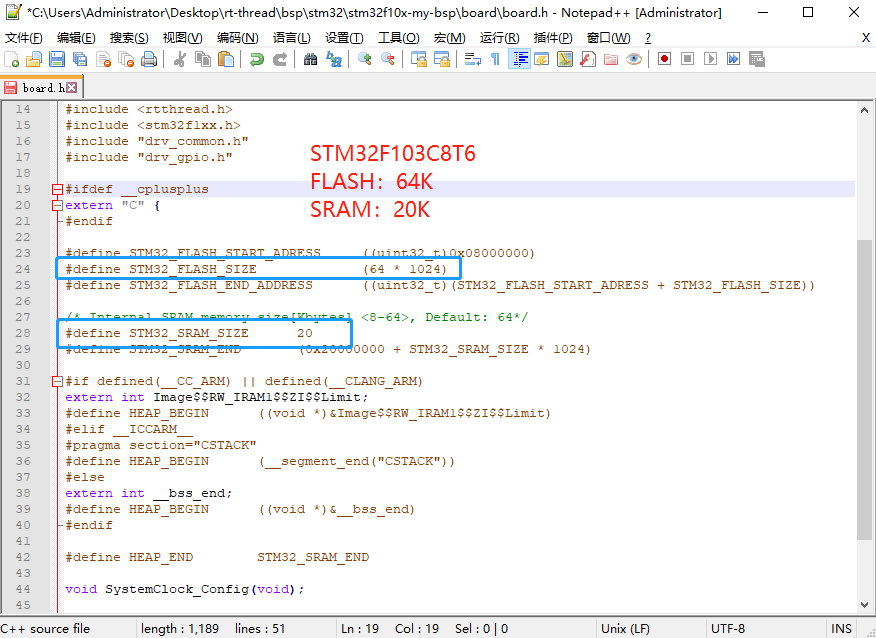
Task: Click the Zoom Out magnifier icon
Action: click(387, 59)
